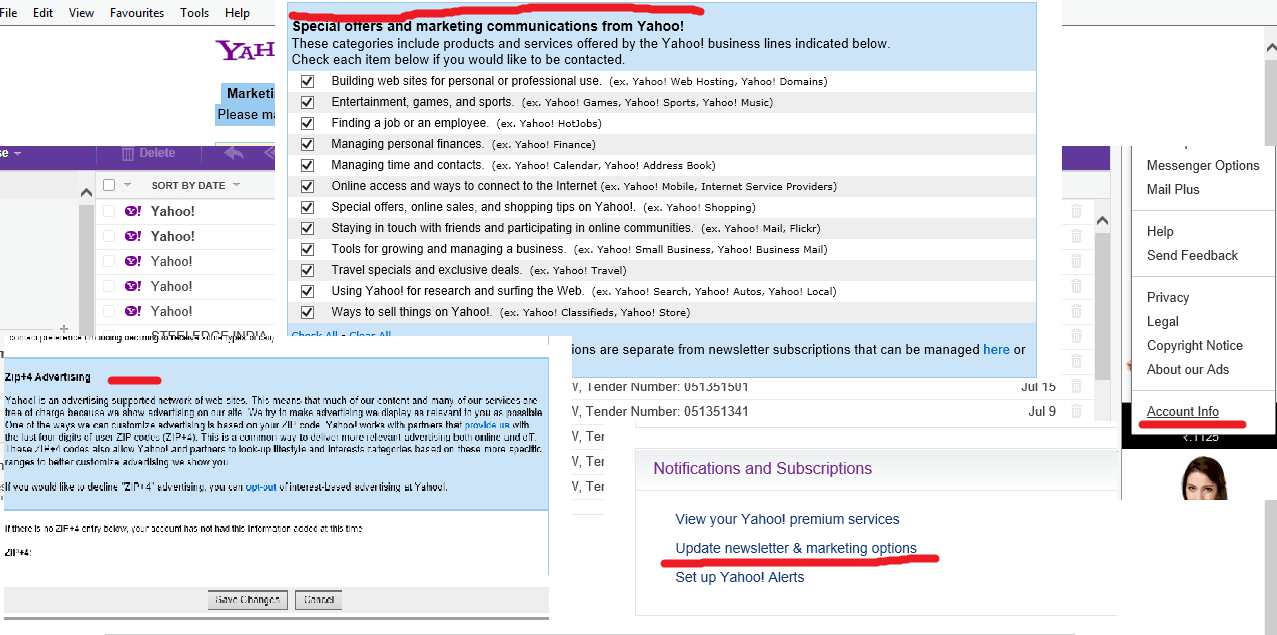1277x635 pixels.
Task: Click the Save Changes button
Action: pos(248,600)
